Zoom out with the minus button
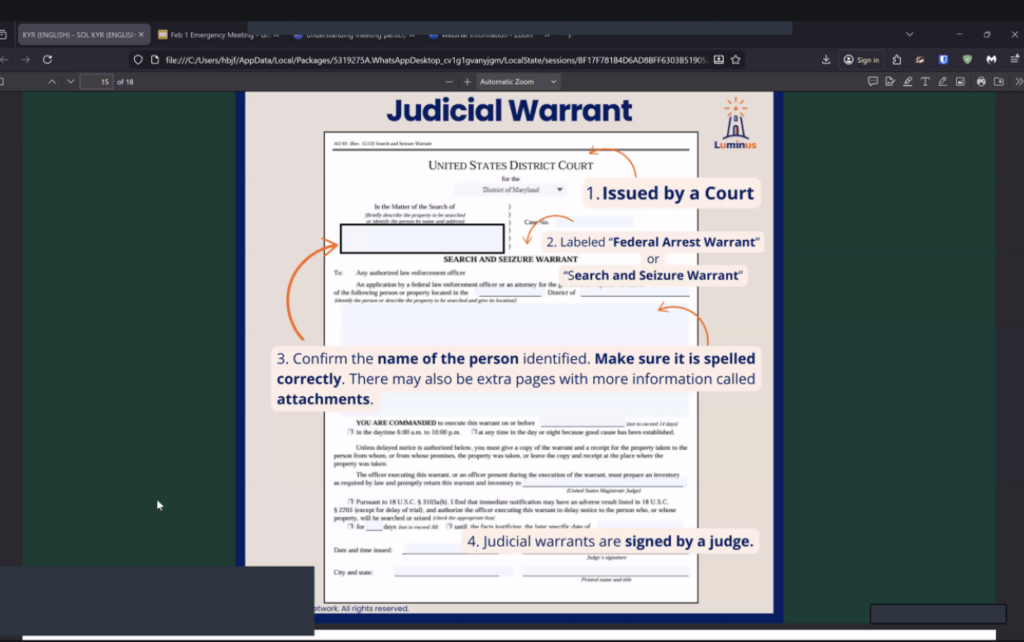The height and width of the screenshot is (642, 1024). (x=450, y=81)
